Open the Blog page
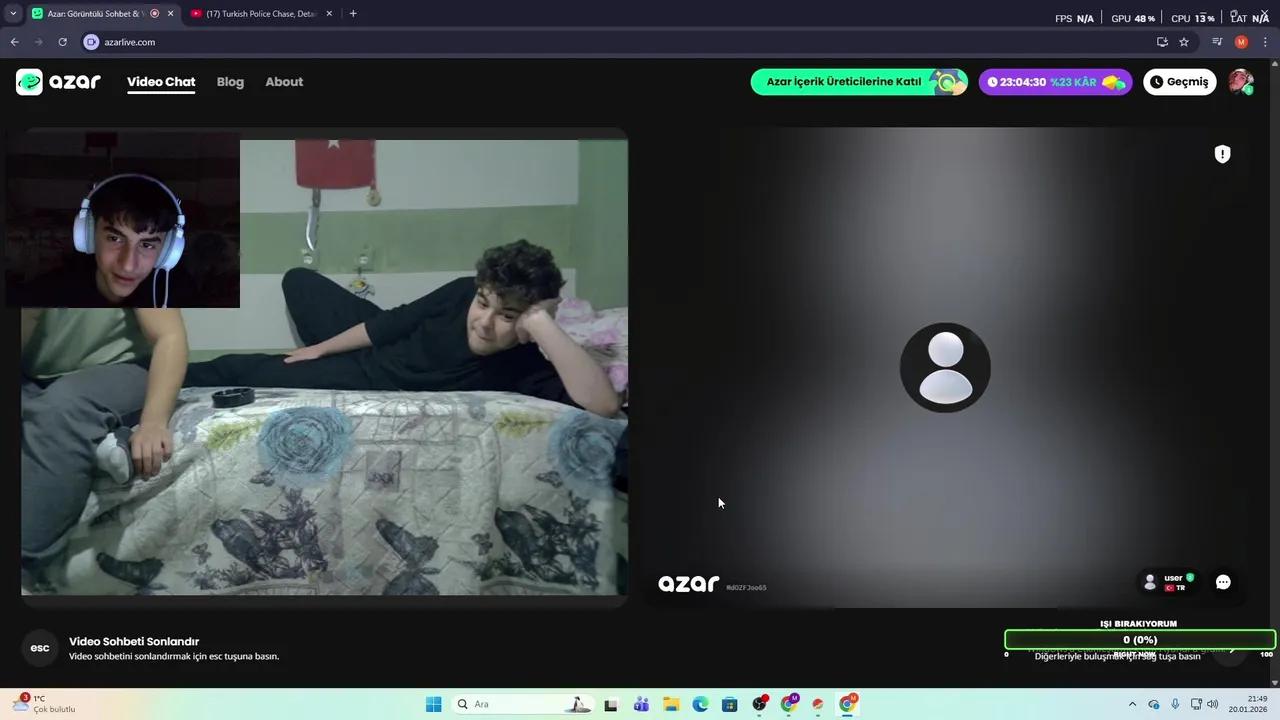Viewport: 1280px width, 720px height. [x=230, y=82]
